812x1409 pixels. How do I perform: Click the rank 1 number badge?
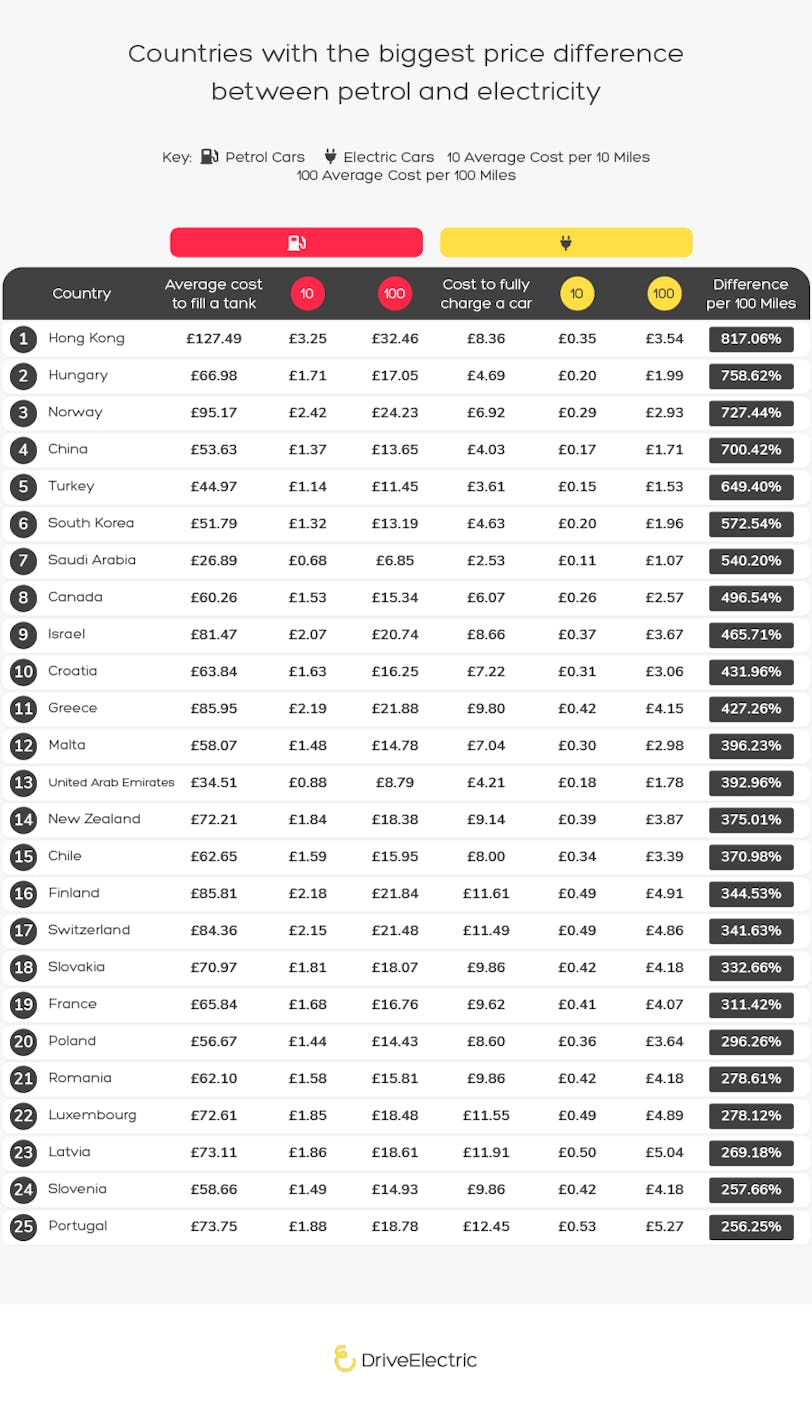coord(23,339)
